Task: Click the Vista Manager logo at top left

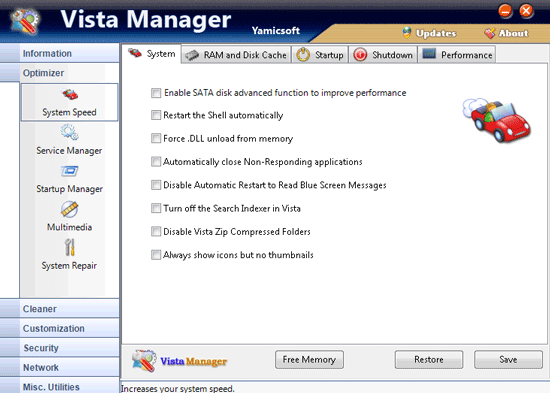Action: (x=25, y=21)
